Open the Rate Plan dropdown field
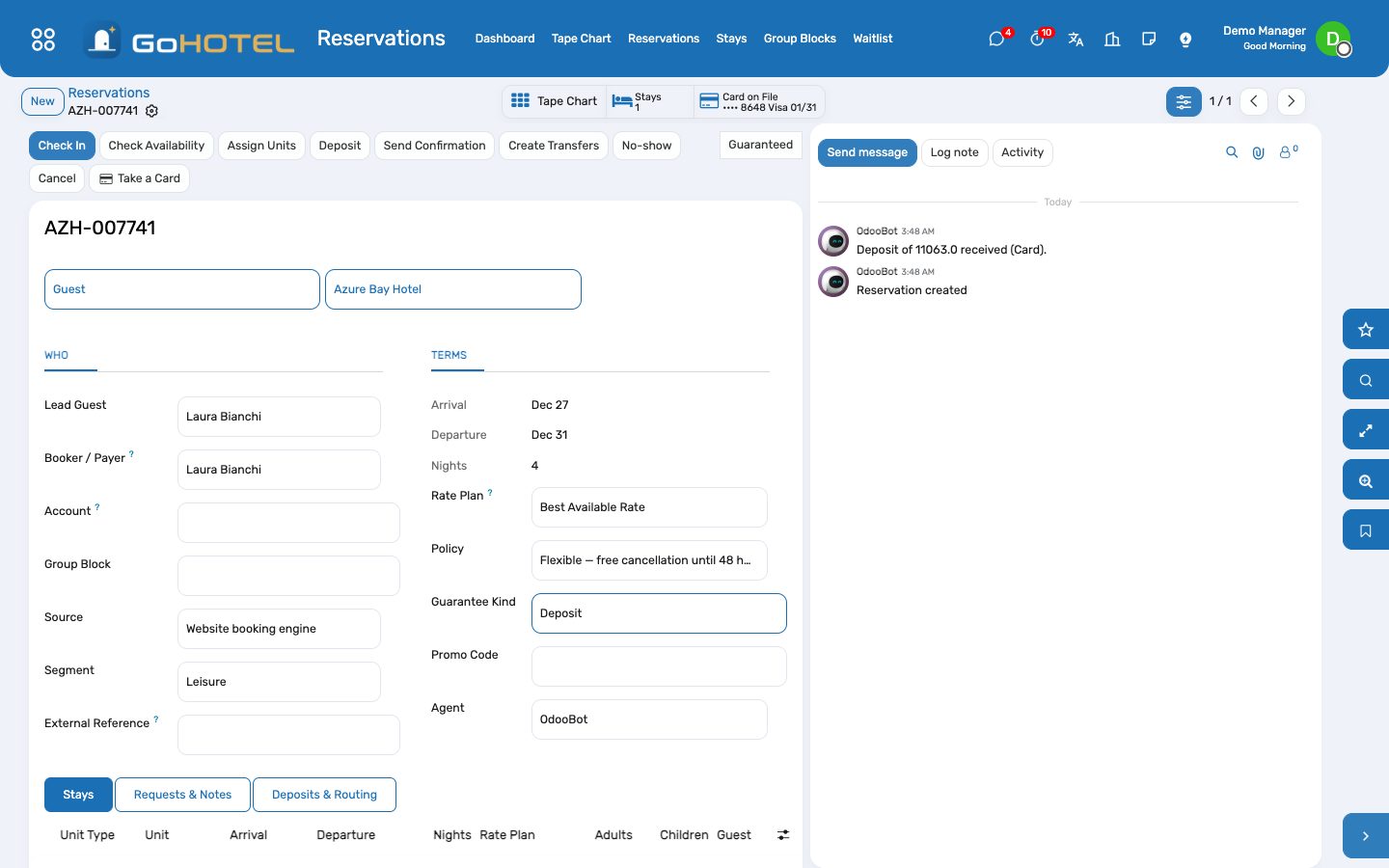The image size is (1389, 868). 649,507
